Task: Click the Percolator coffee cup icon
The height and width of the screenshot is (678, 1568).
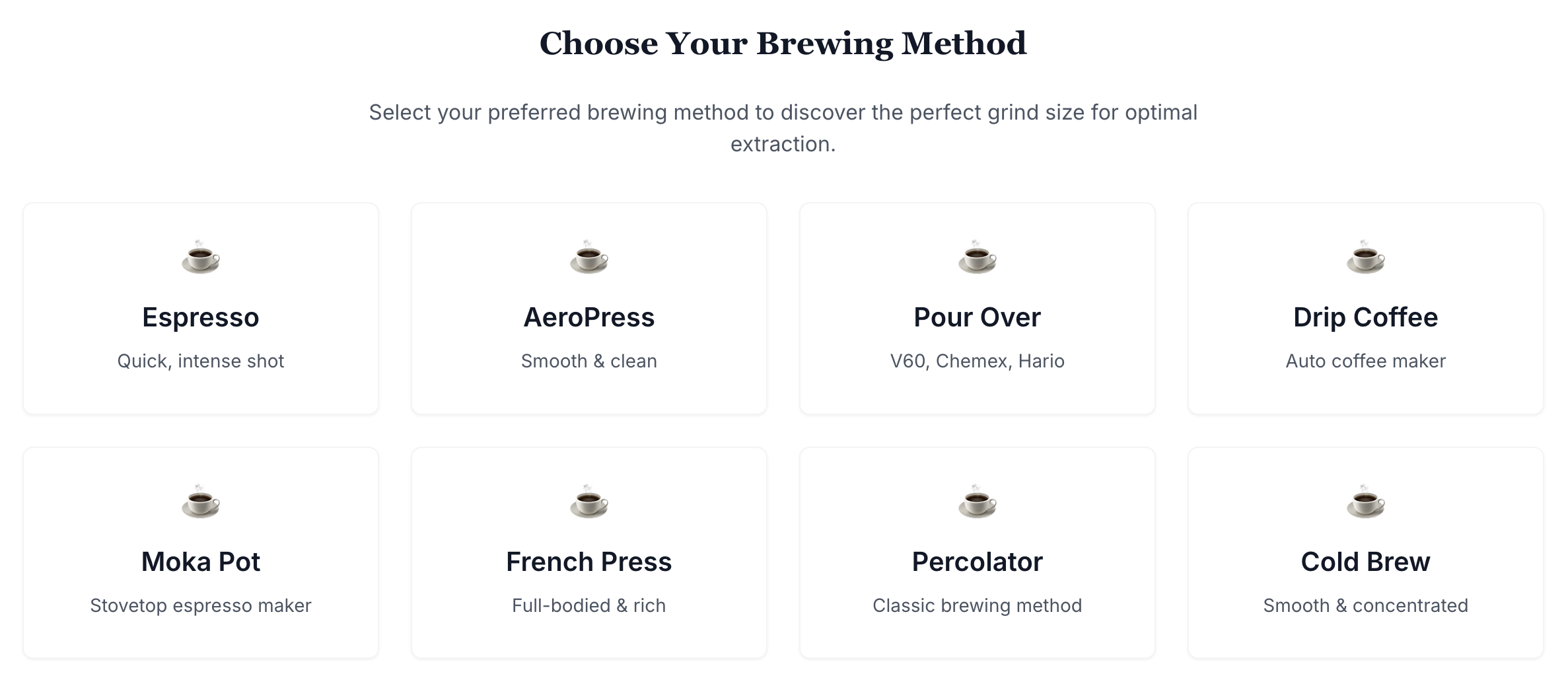Action: (977, 504)
